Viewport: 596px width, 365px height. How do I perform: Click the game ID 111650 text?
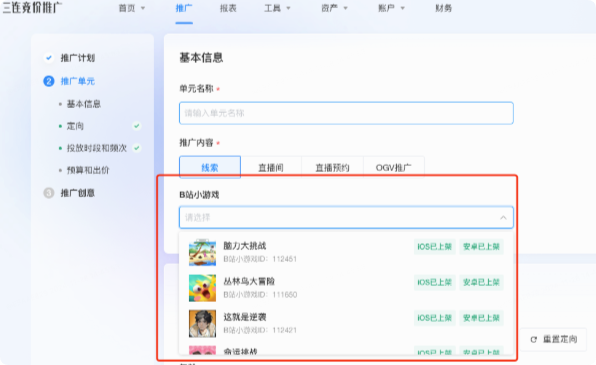click(x=285, y=295)
